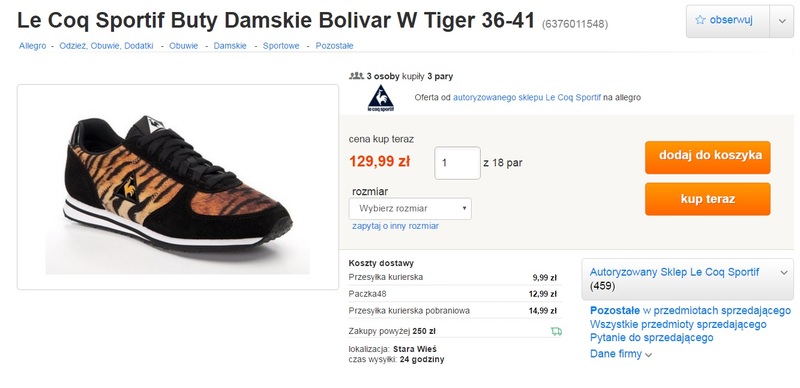This screenshot has width=800, height=388.
Task: Open the obserwuj dropdown arrow
Action: 782,21
